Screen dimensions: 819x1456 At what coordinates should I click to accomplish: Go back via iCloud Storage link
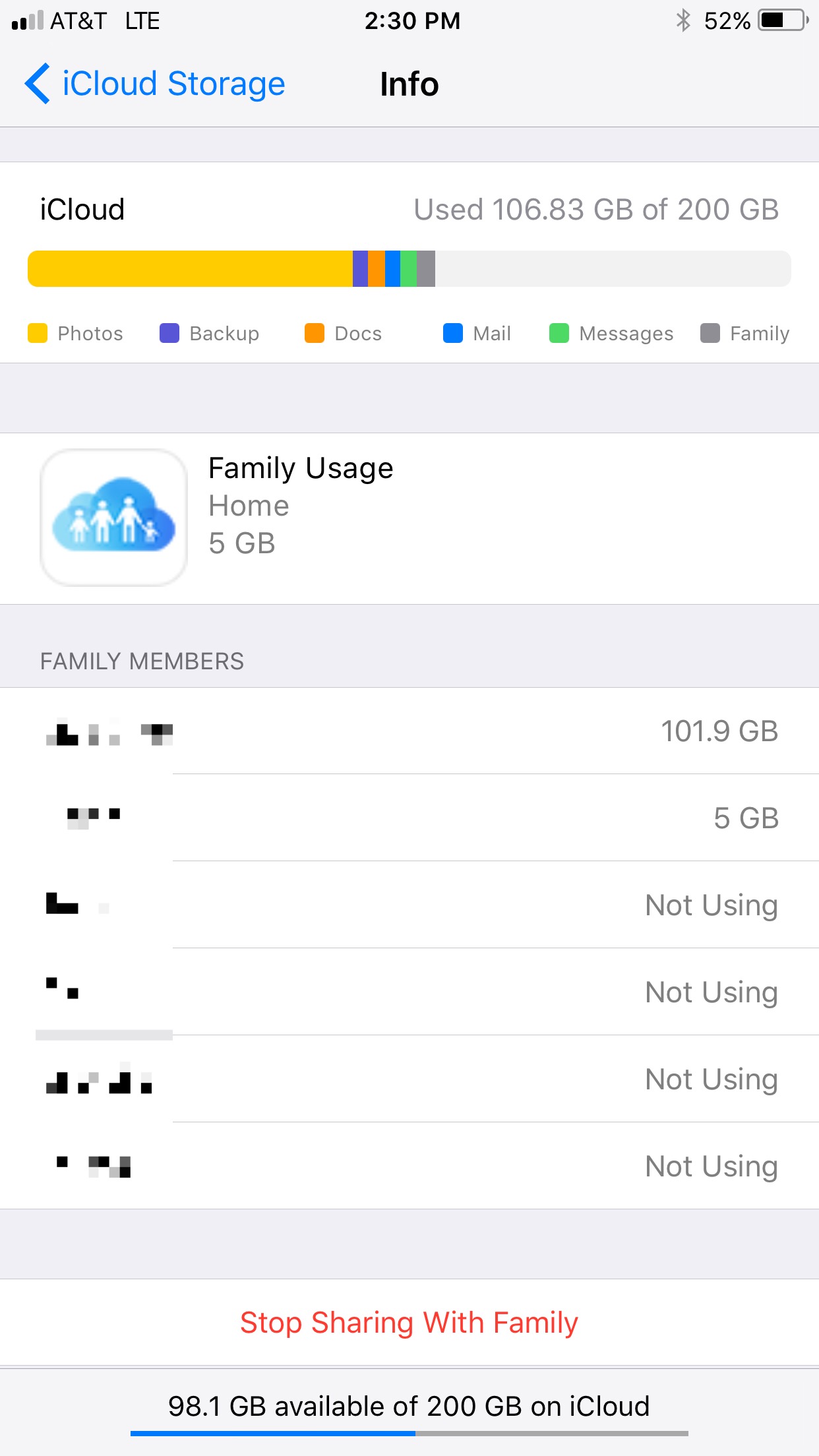click(x=173, y=84)
